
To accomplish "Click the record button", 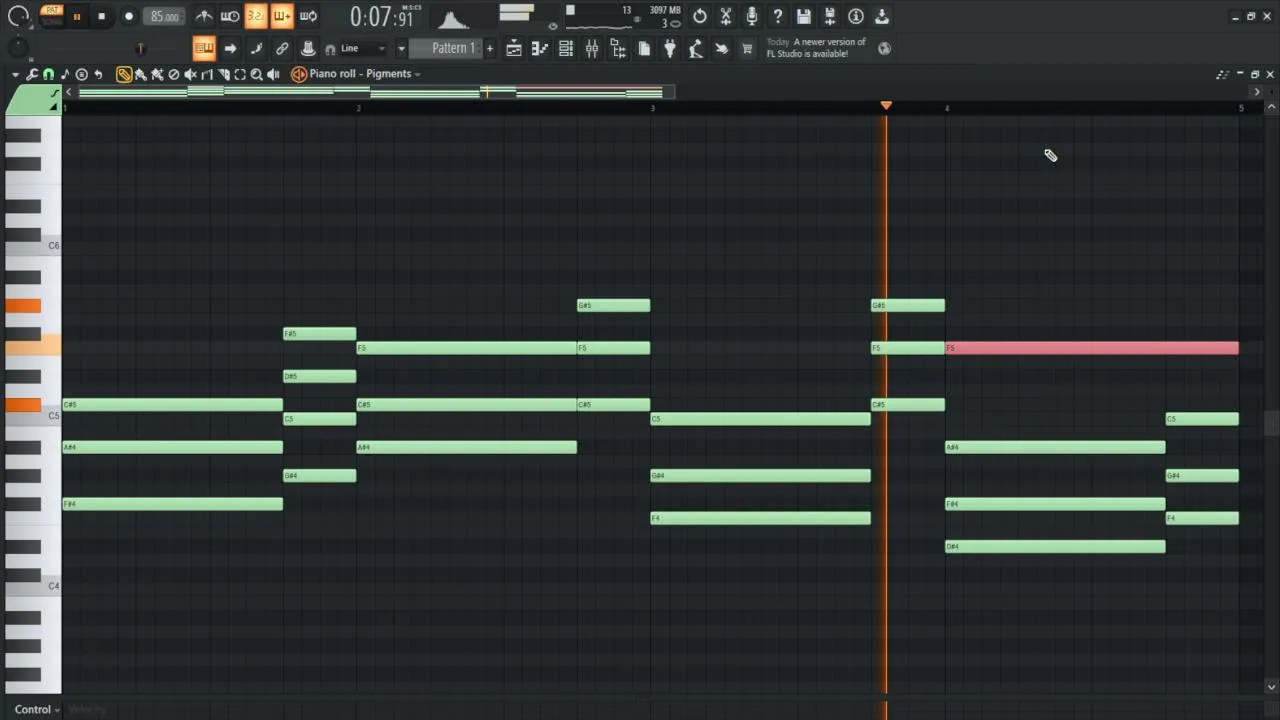I will tap(128, 16).
